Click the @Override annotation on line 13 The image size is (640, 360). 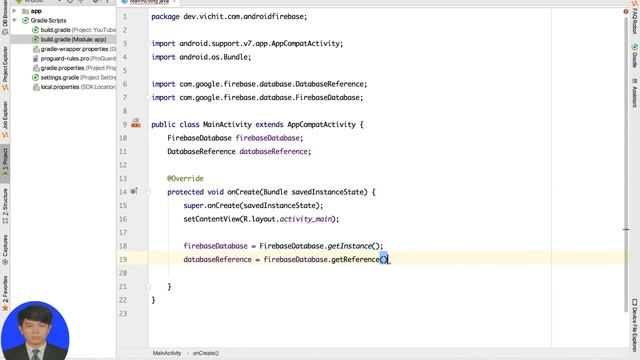pos(185,178)
